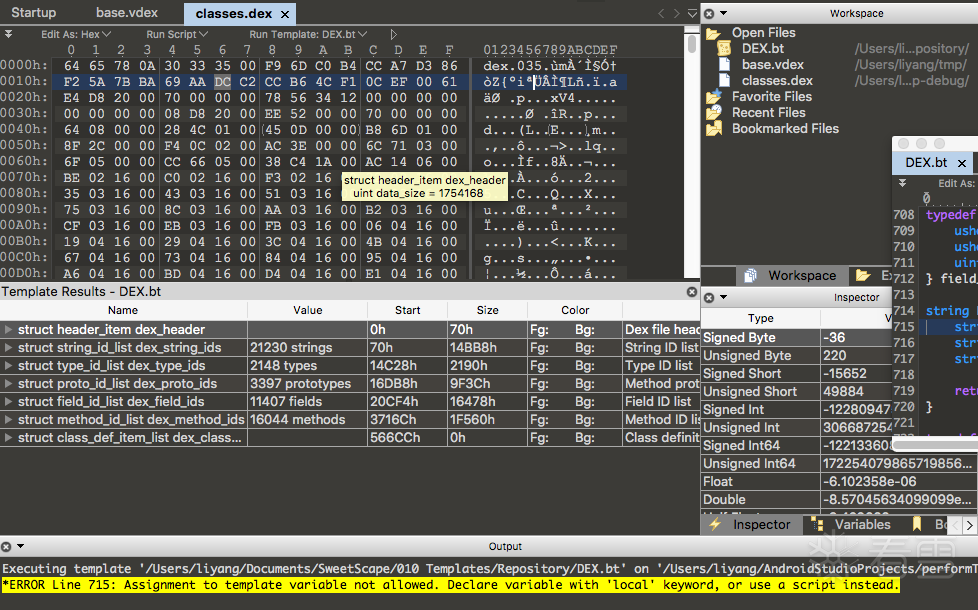Image resolution: width=978 pixels, height=610 pixels.
Task: Select the Double row in Inspector
Action: pos(840,500)
